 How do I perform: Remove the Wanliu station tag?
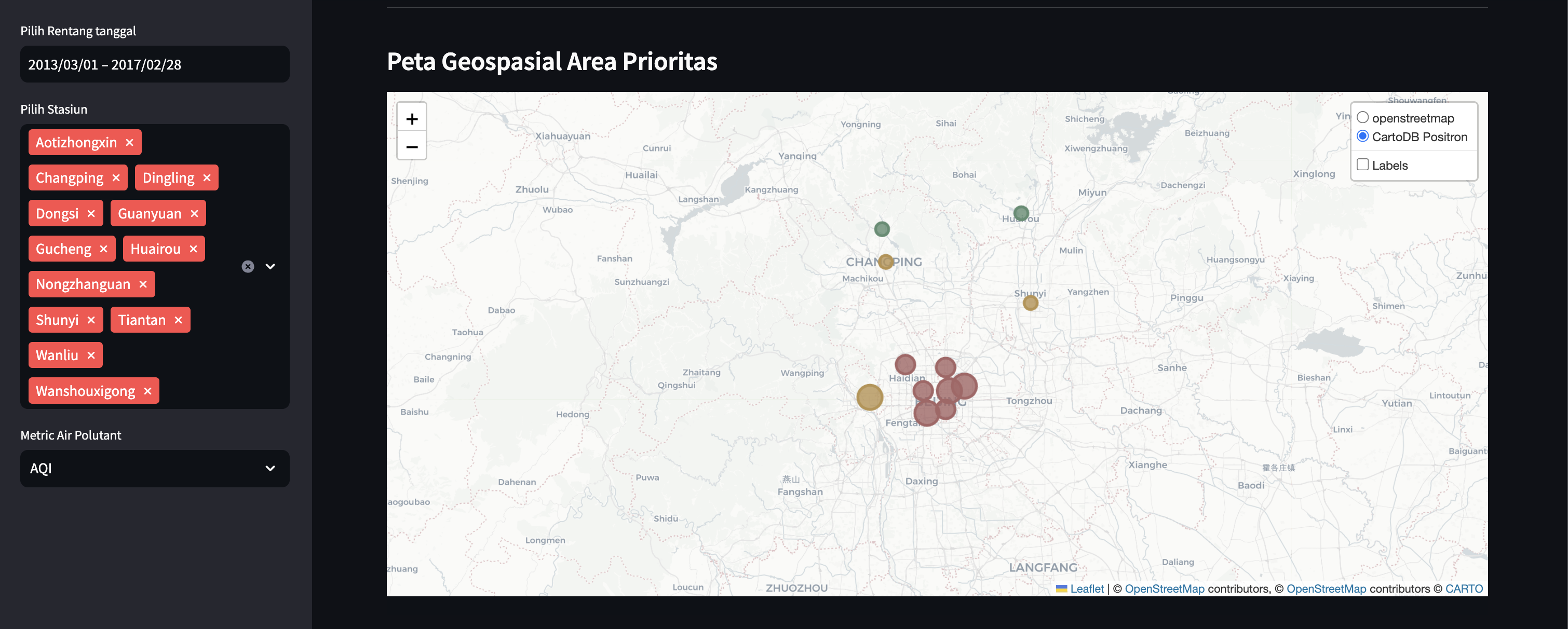pos(91,355)
